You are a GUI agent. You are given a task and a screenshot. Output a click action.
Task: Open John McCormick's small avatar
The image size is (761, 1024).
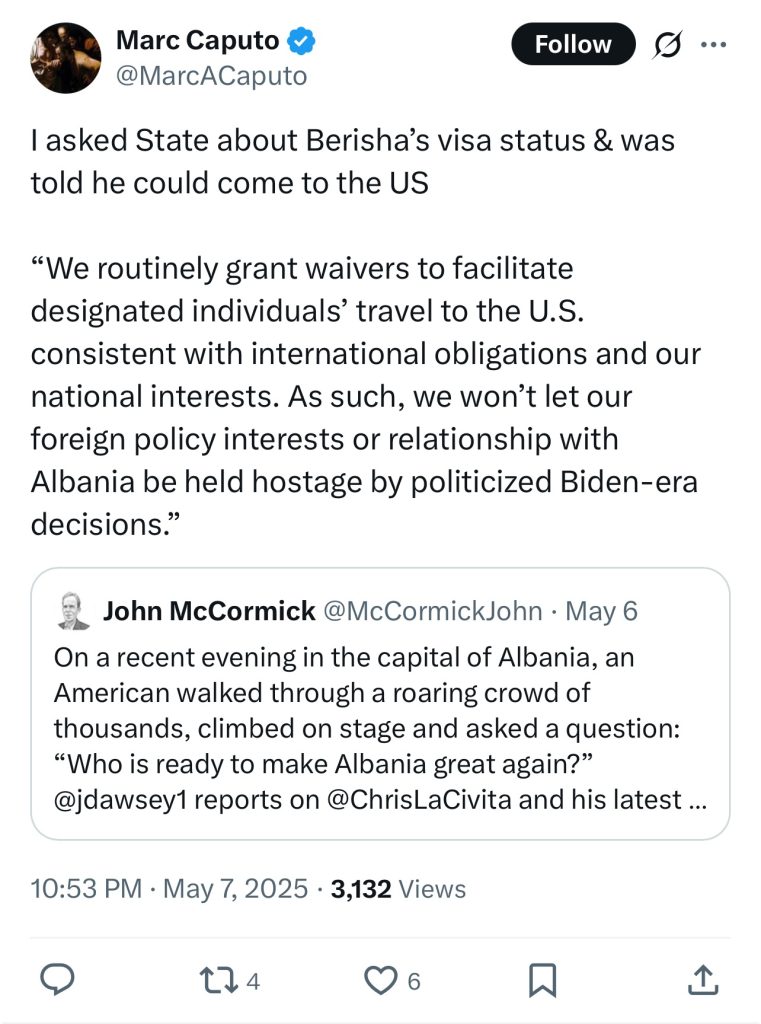(73, 611)
